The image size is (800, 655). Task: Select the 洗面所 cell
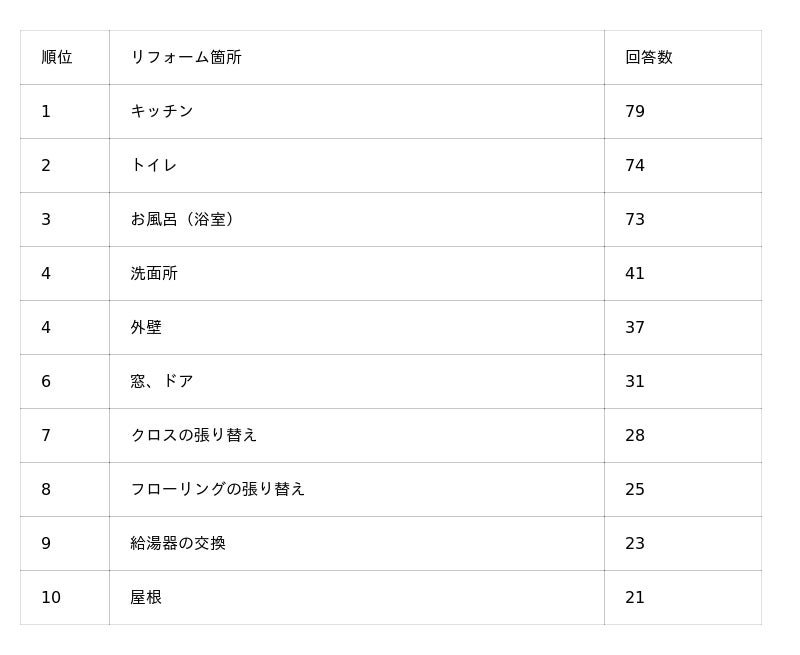[x=154, y=273]
